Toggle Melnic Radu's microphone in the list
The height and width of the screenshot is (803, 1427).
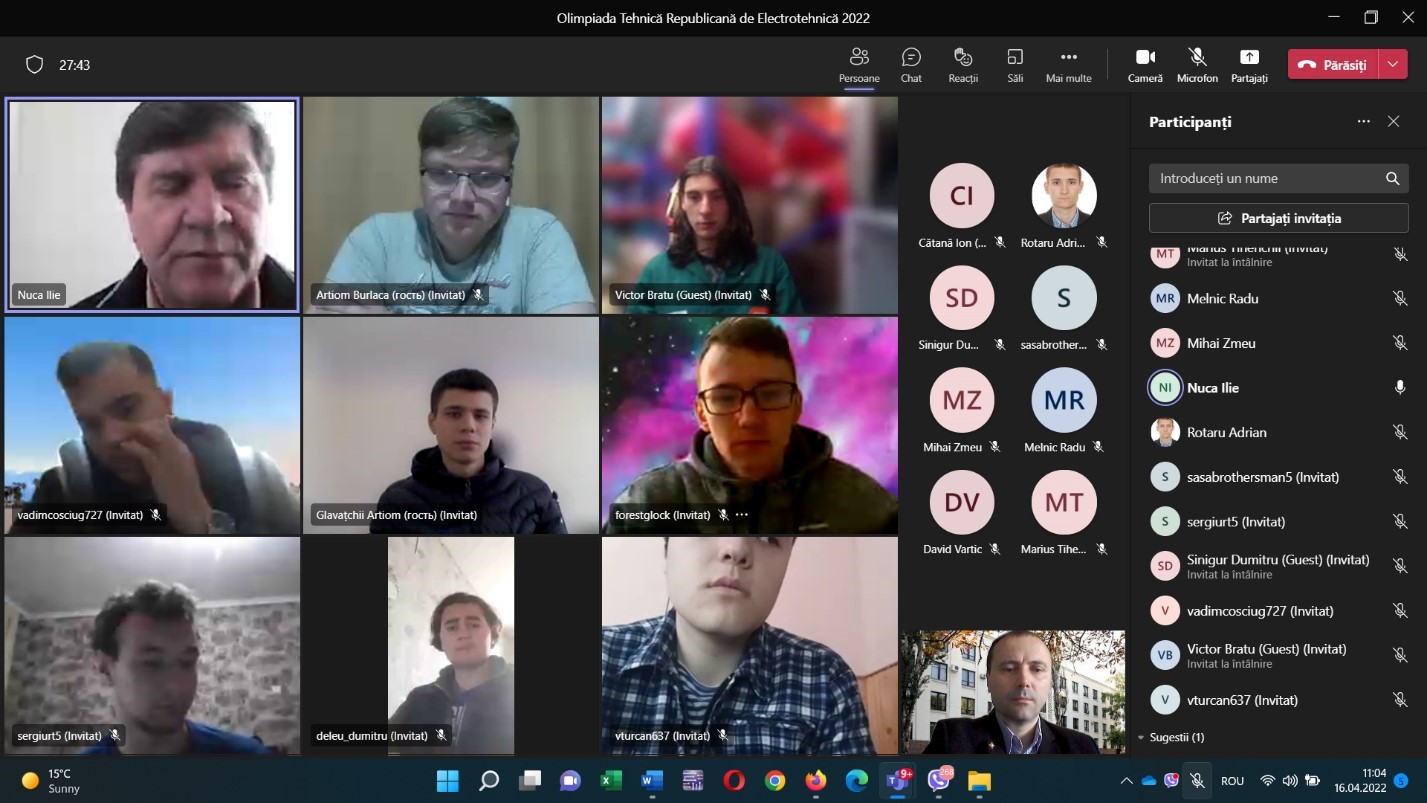click(x=1400, y=299)
